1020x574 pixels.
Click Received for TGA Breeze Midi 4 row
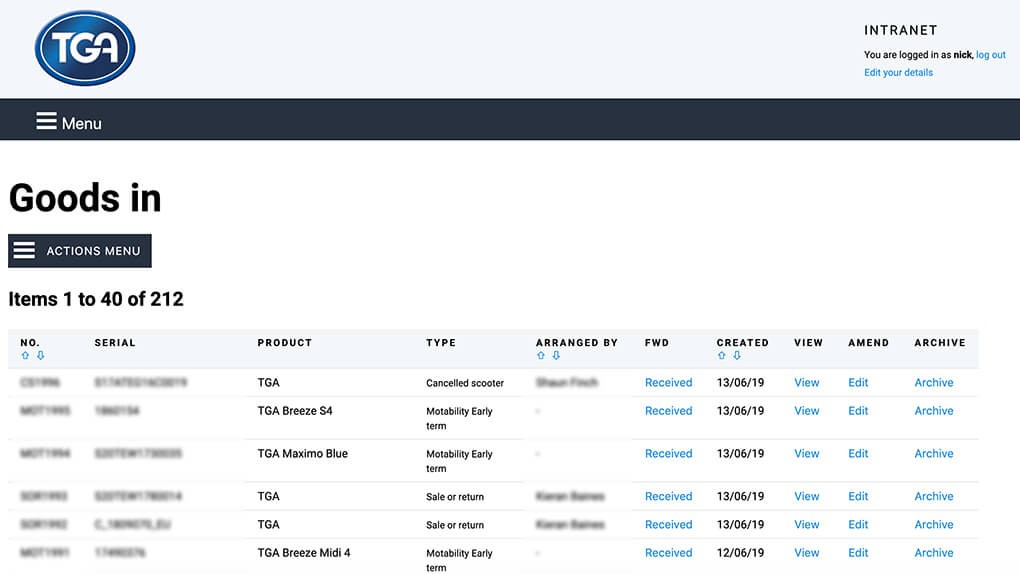point(668,553)
